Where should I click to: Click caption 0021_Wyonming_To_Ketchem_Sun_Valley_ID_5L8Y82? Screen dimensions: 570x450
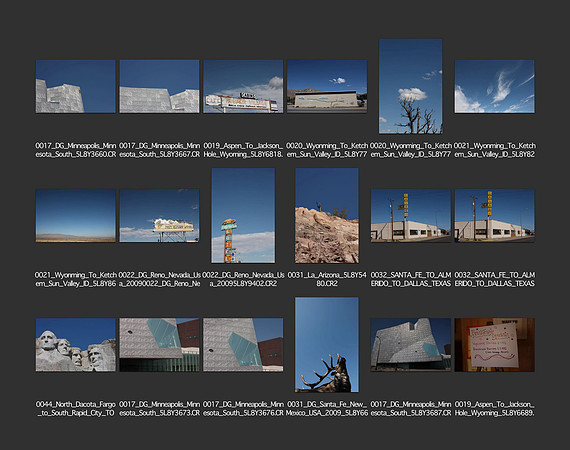point(494,150)
